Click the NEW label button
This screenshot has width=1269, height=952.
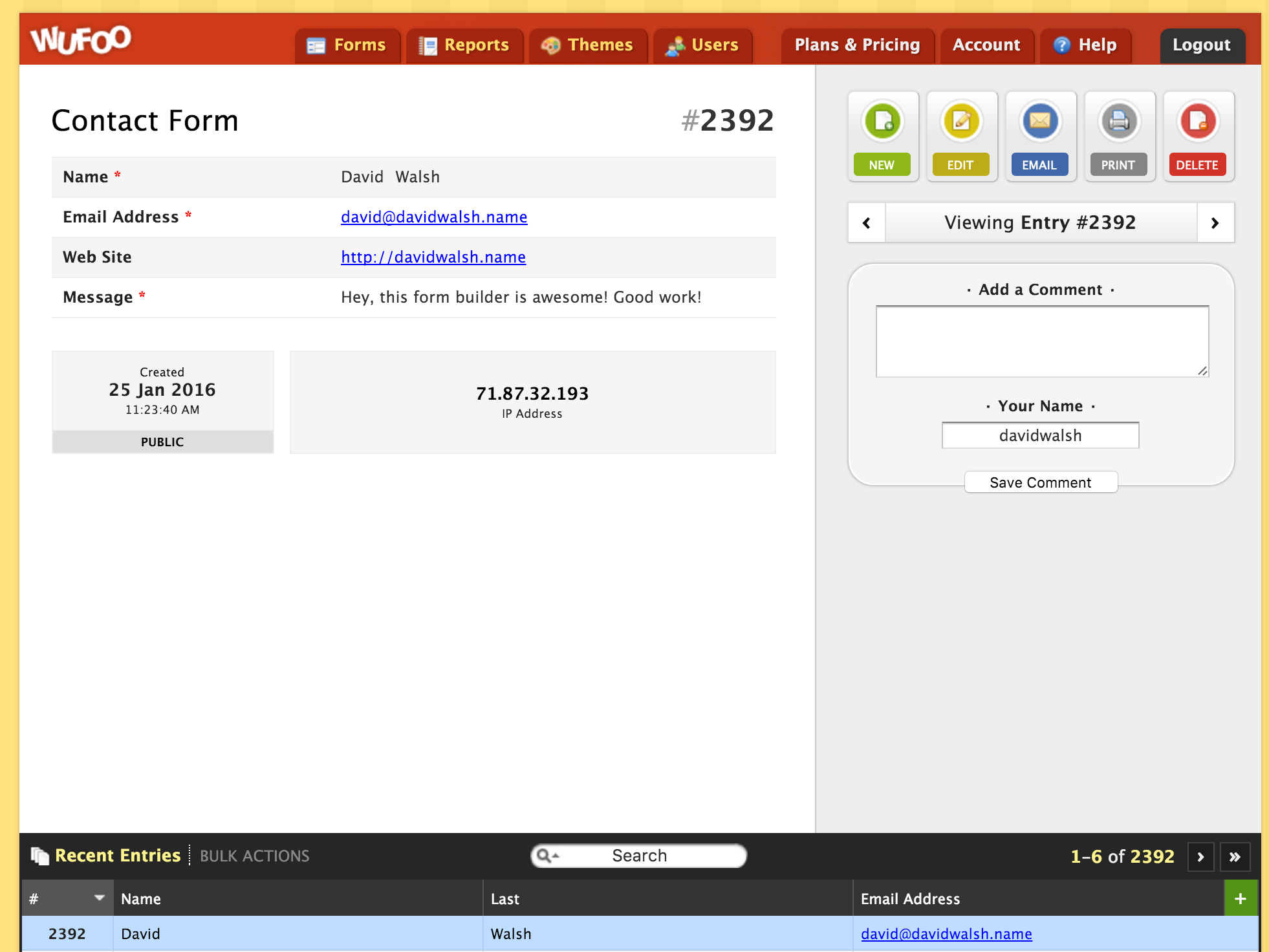pyautogui.click(x=882, y=165)
